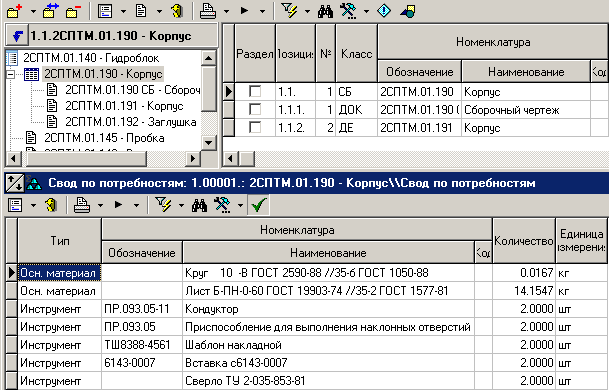Click tree scrollbar up arrow

[209, 58]
